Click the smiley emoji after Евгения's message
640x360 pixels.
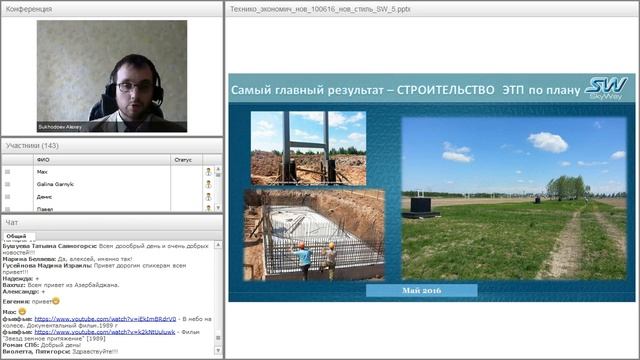[x=56, y=301]
